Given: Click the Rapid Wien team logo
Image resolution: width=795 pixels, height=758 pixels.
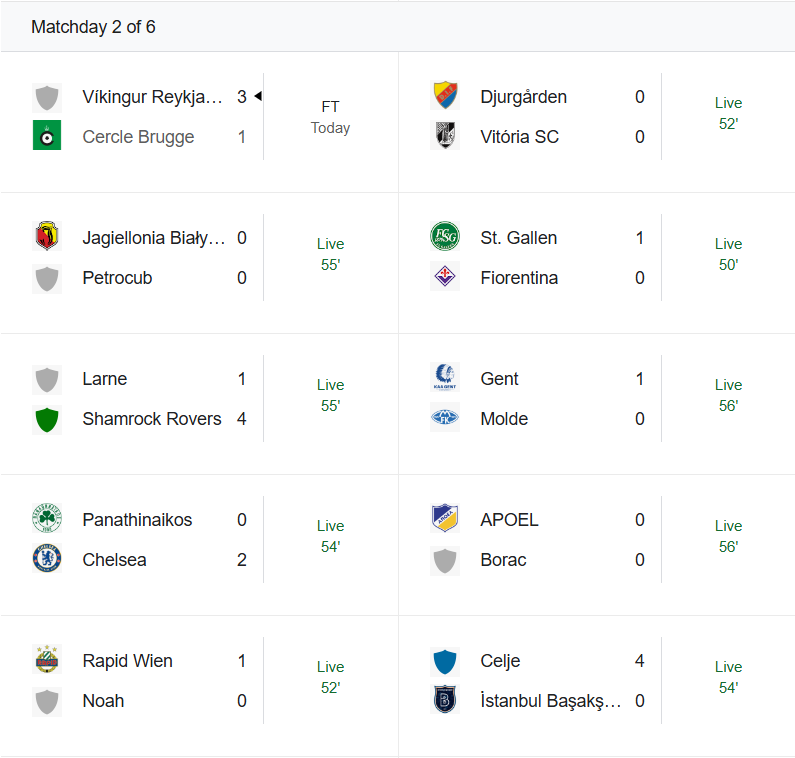Looking at the screenshot, I should click(47, 660).
